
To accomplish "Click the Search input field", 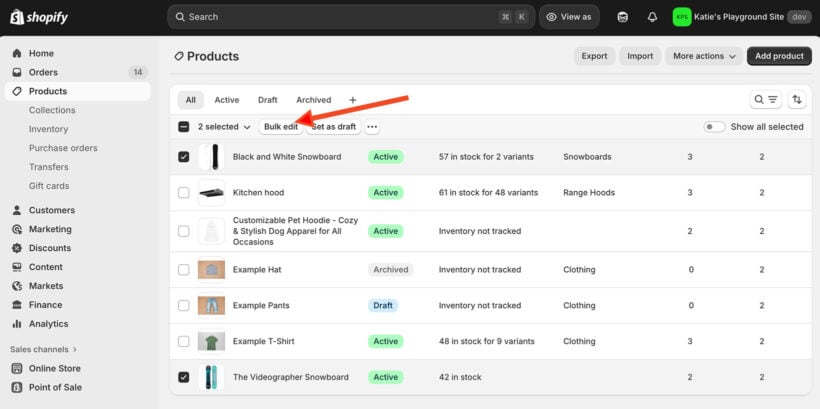I will click(340, 17).
